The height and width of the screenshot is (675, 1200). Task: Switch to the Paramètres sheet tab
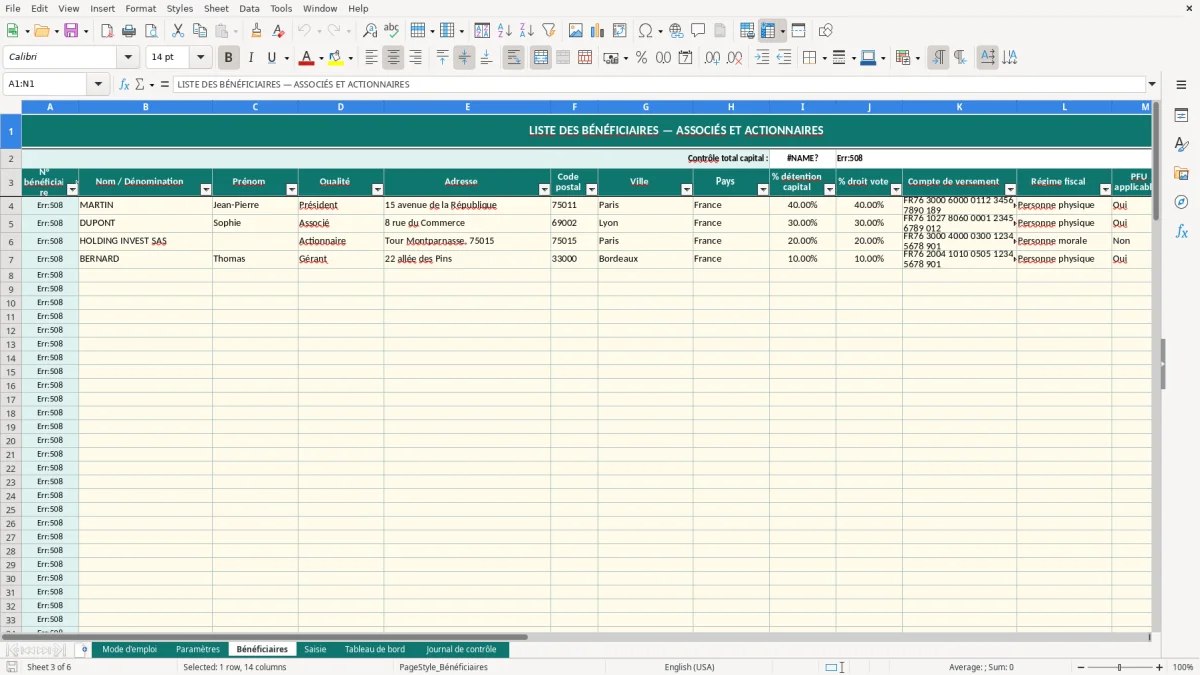pos(198,649)
